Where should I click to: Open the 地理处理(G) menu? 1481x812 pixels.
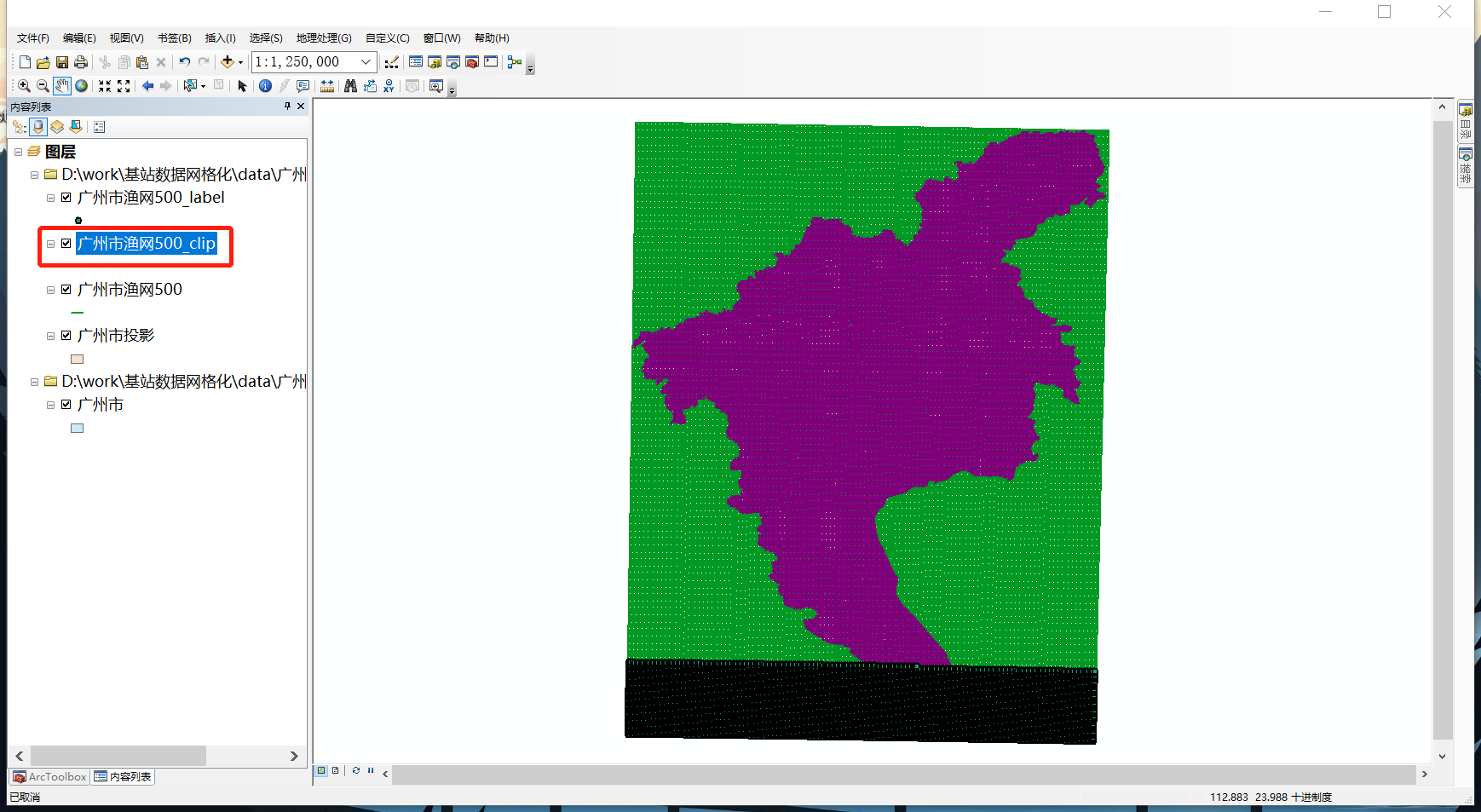(x=324, y=38)
